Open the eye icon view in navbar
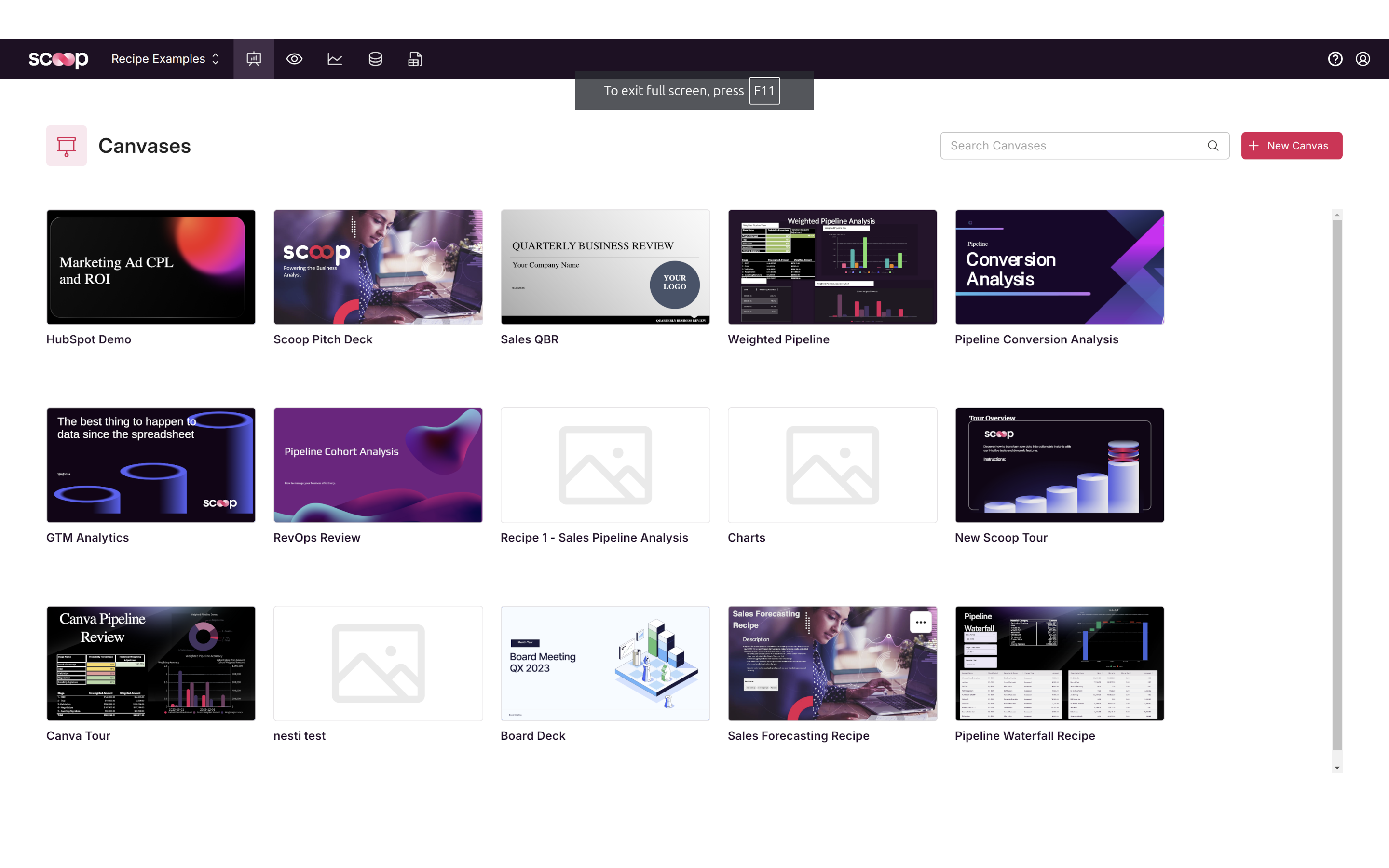 (295, 58)
